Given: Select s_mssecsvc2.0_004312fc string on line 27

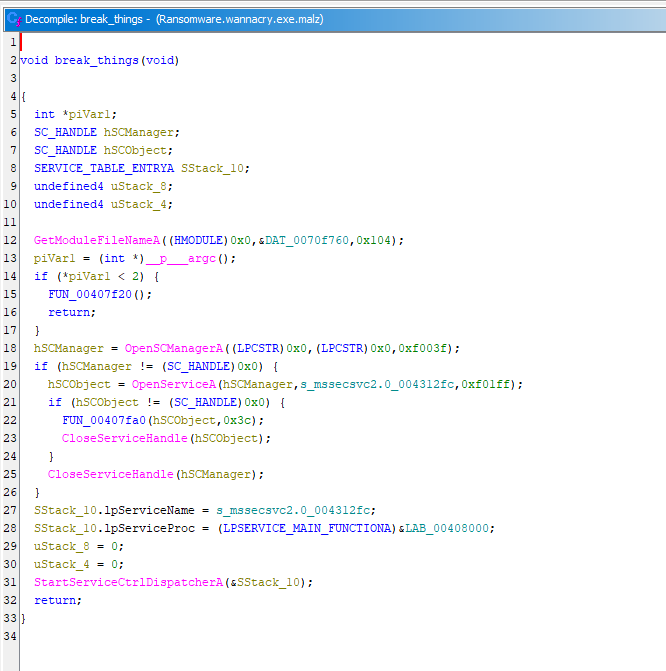Looking at the screenshot, I should point(293,510).
